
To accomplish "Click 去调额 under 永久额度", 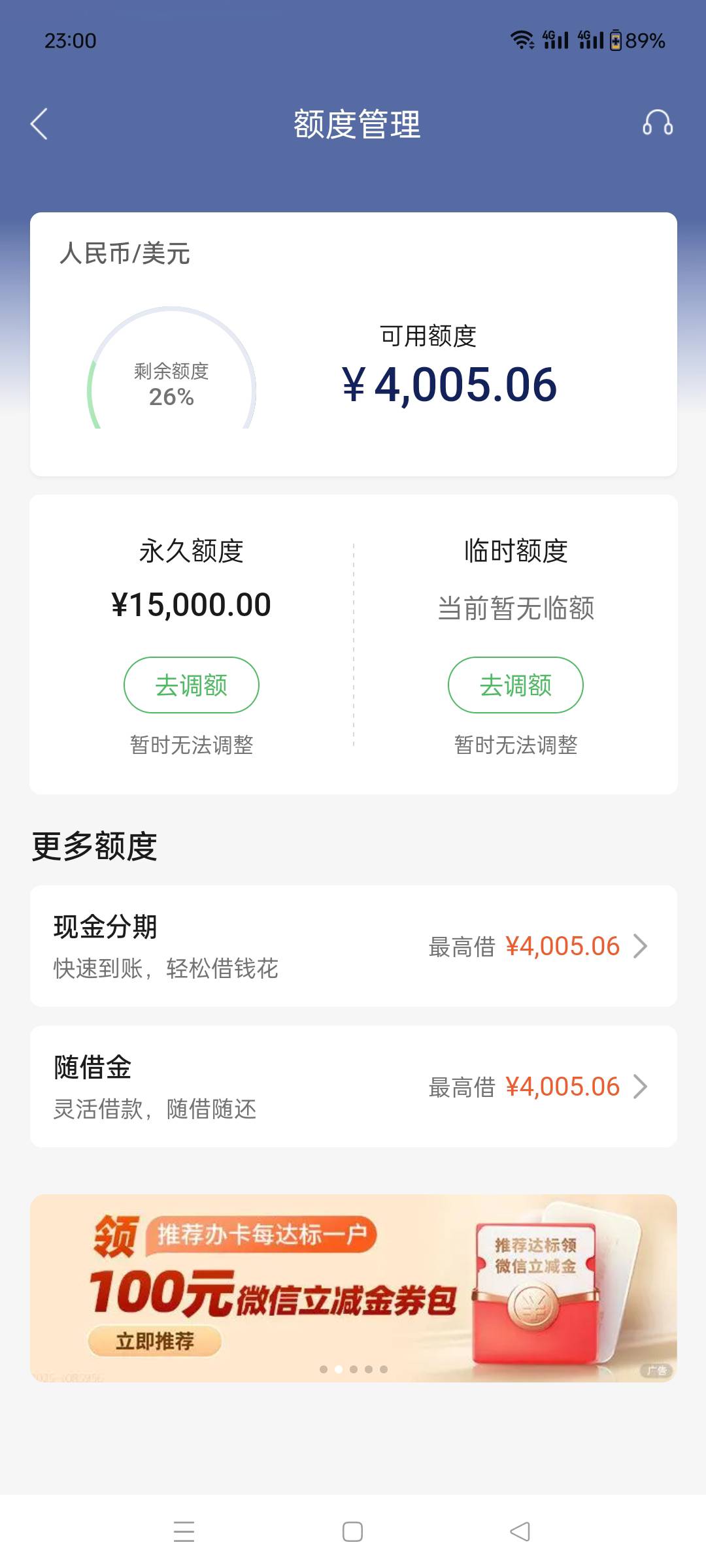I will pos(192,685).
